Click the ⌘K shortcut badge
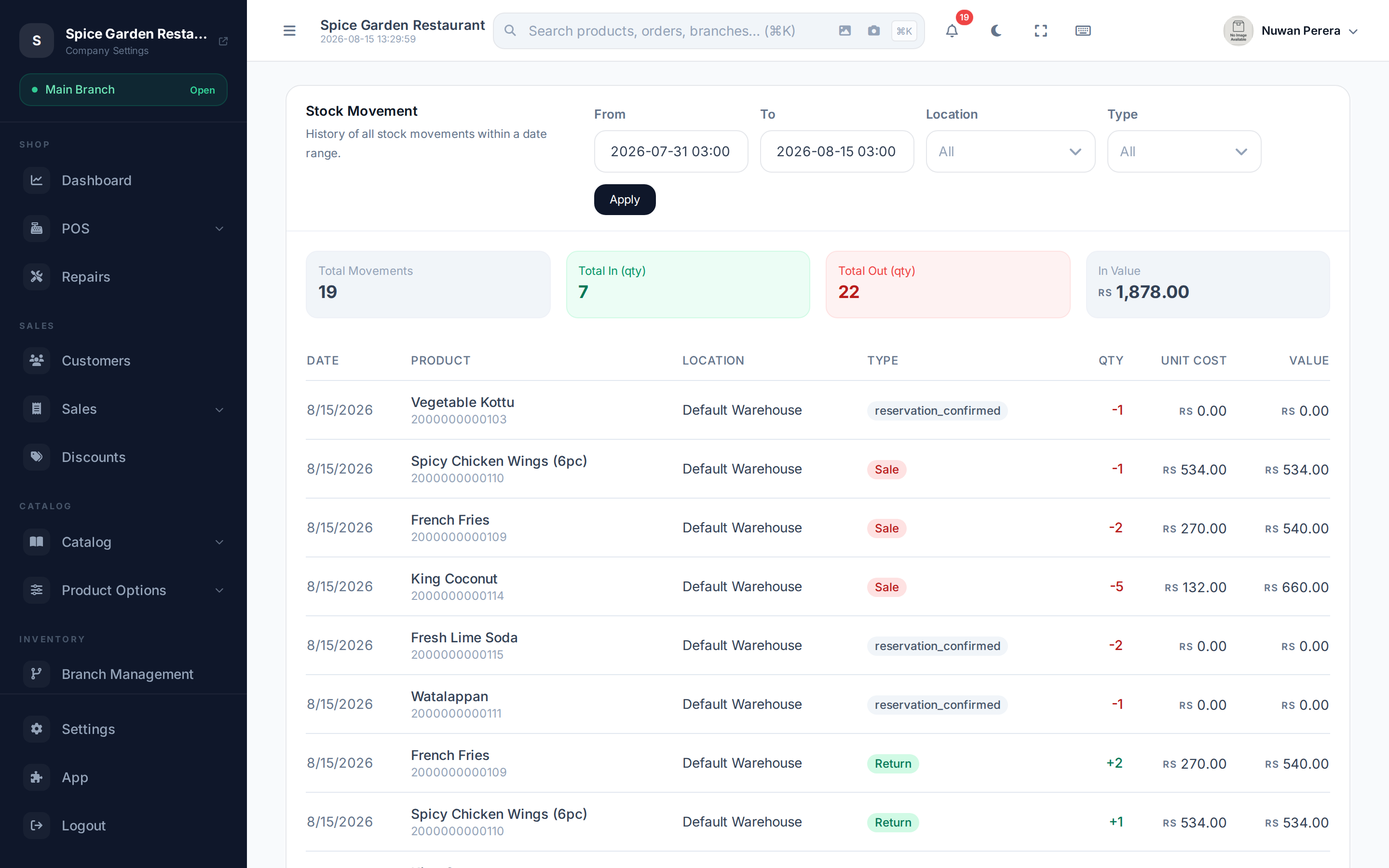1389x868 pixels. [x=904, y=31]
